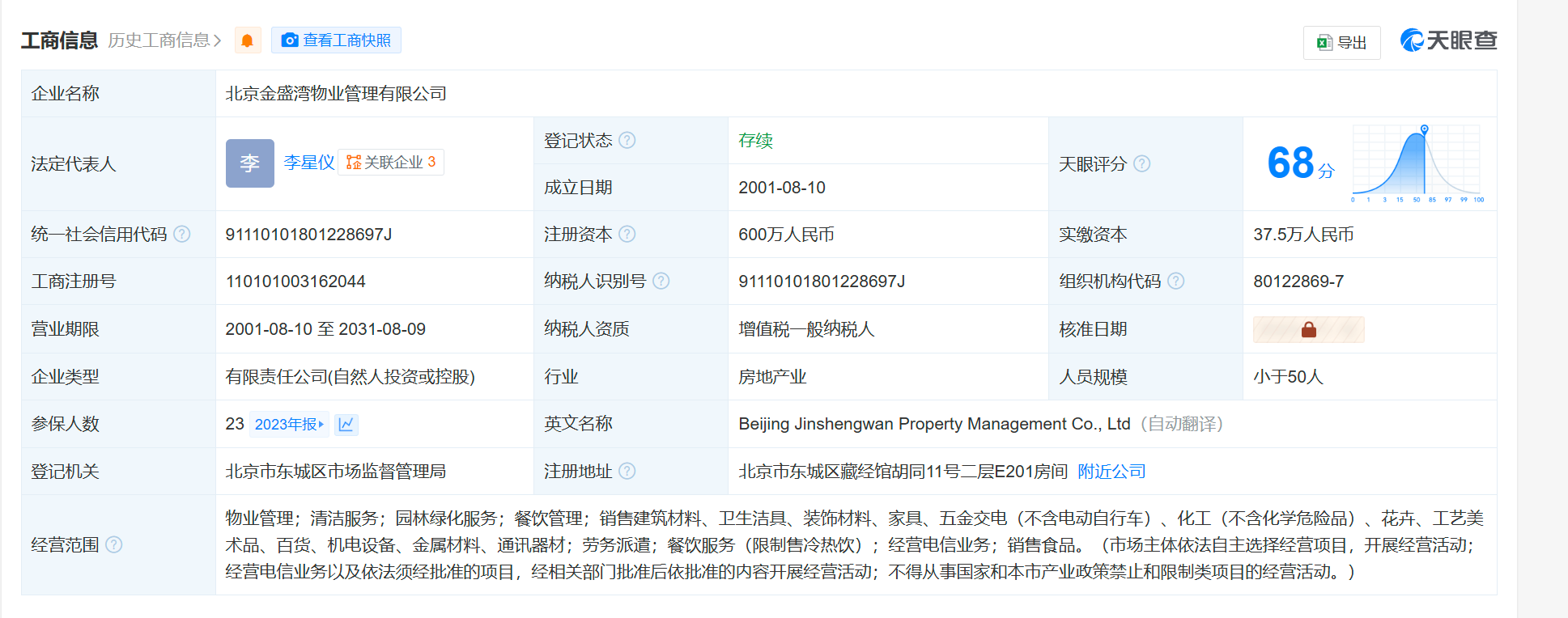Click the 天眼查 logo
The image size is (1568, 618).
[x=1448, y=40]
